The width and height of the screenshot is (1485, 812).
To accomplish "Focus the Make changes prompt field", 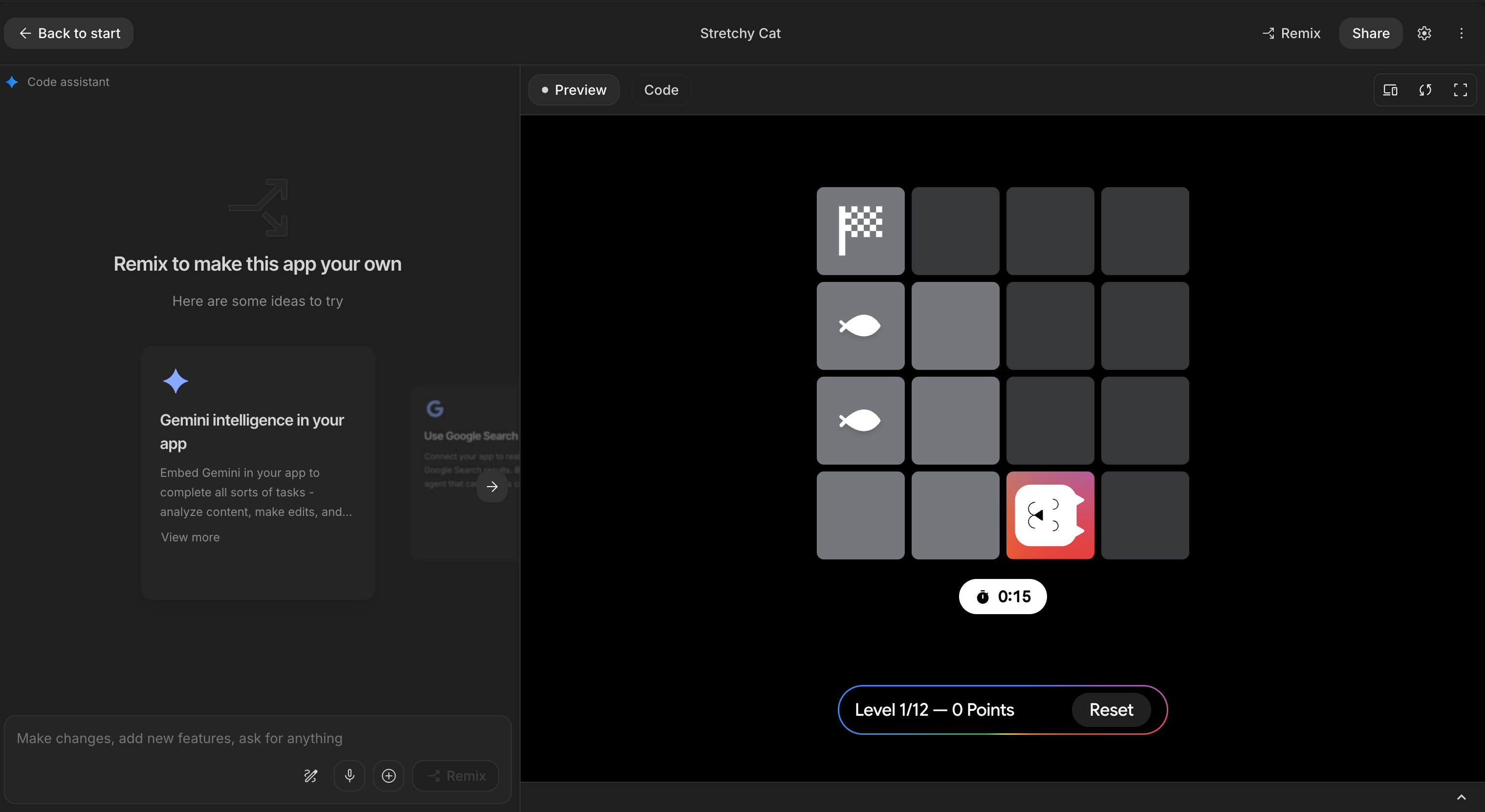I will [254, 738].
